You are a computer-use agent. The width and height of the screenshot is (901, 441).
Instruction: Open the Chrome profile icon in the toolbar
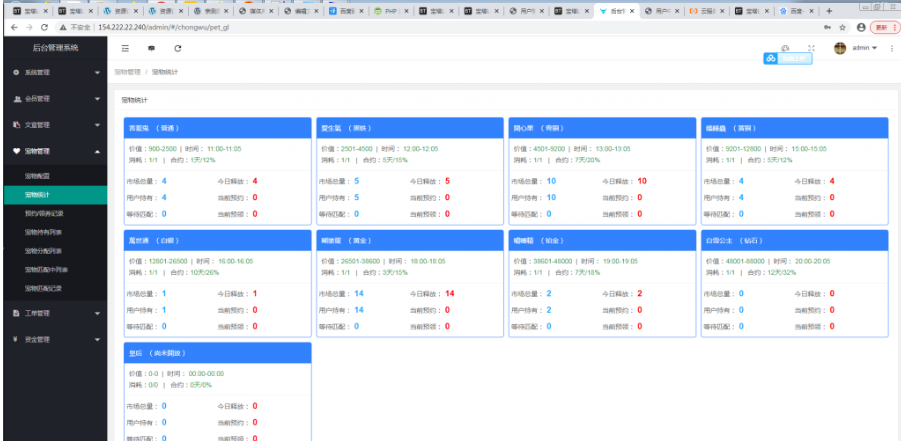[x=861, y=27]
